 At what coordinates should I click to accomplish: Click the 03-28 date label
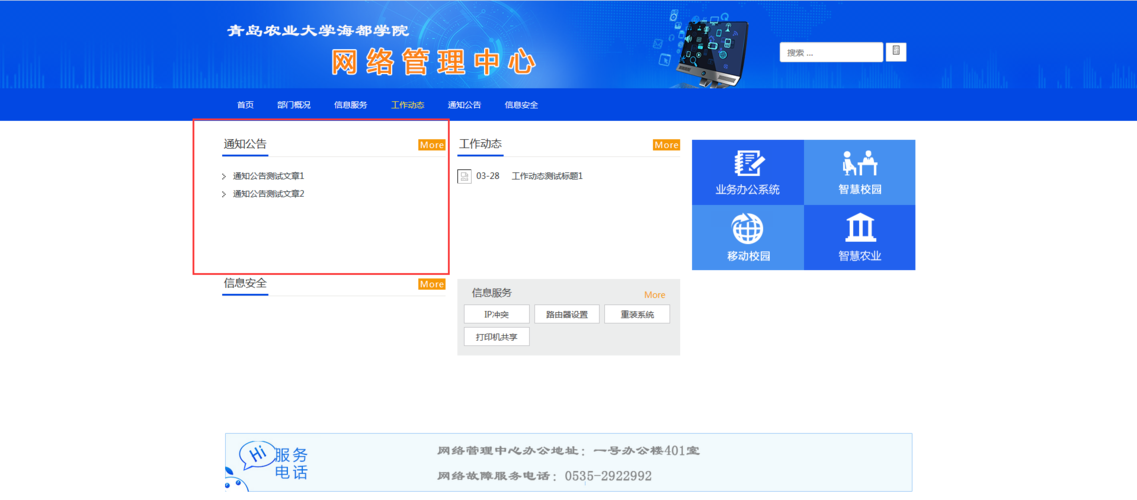488,176
